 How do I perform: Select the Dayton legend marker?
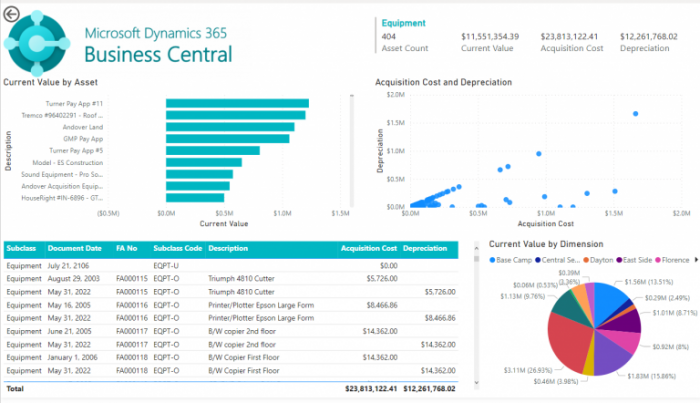click(x=586, y=260)
